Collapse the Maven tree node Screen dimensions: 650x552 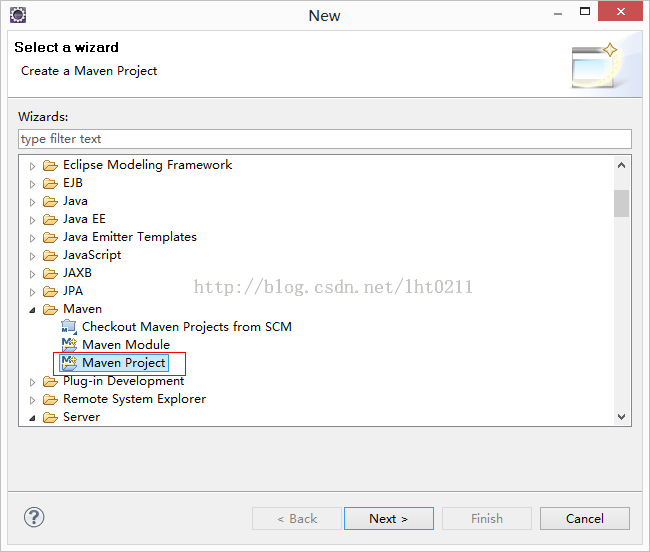click(x=32, y=310)
